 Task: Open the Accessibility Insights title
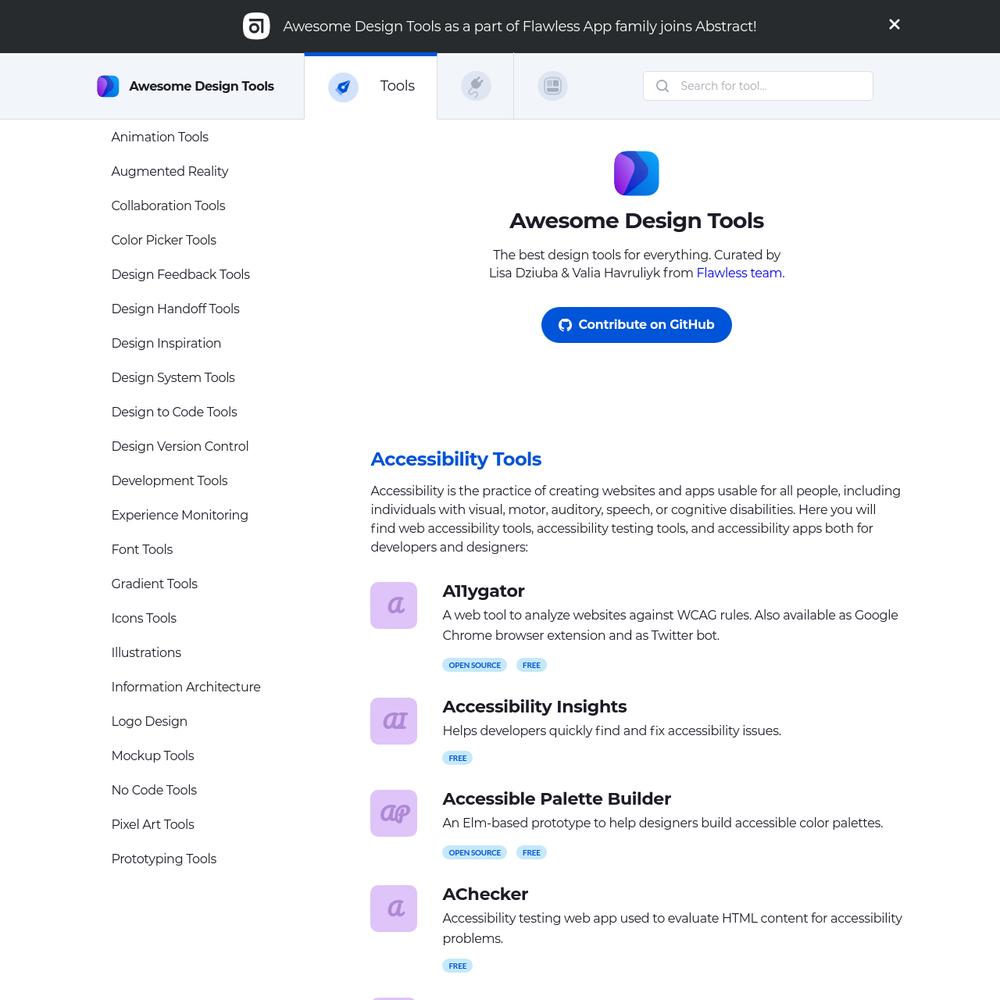point(534,707)
